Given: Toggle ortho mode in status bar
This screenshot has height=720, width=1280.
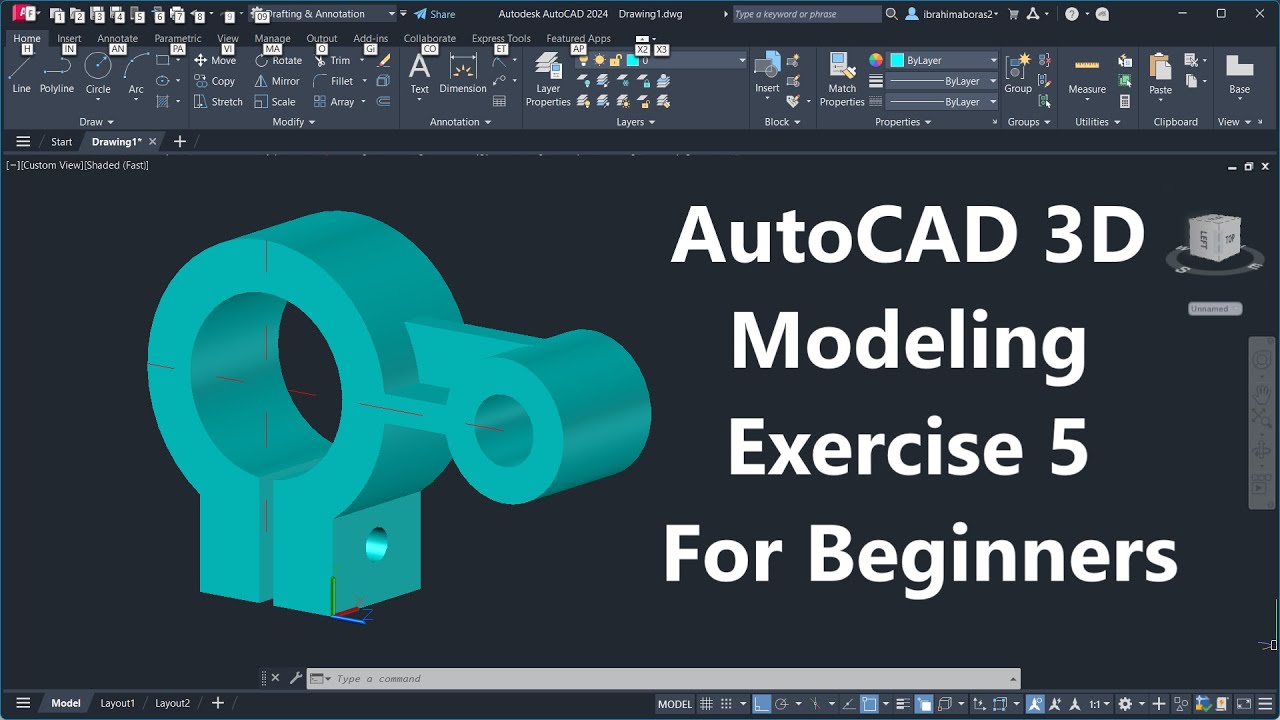Looking at the screenshot, I should (x=762, y=704).
